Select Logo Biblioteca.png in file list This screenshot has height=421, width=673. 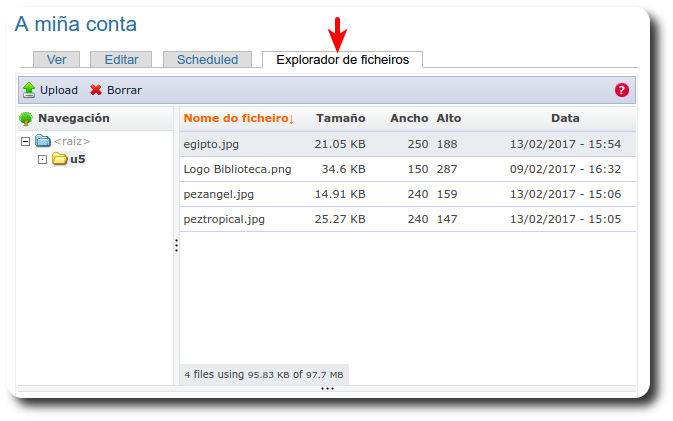click(x=237, y=169)
